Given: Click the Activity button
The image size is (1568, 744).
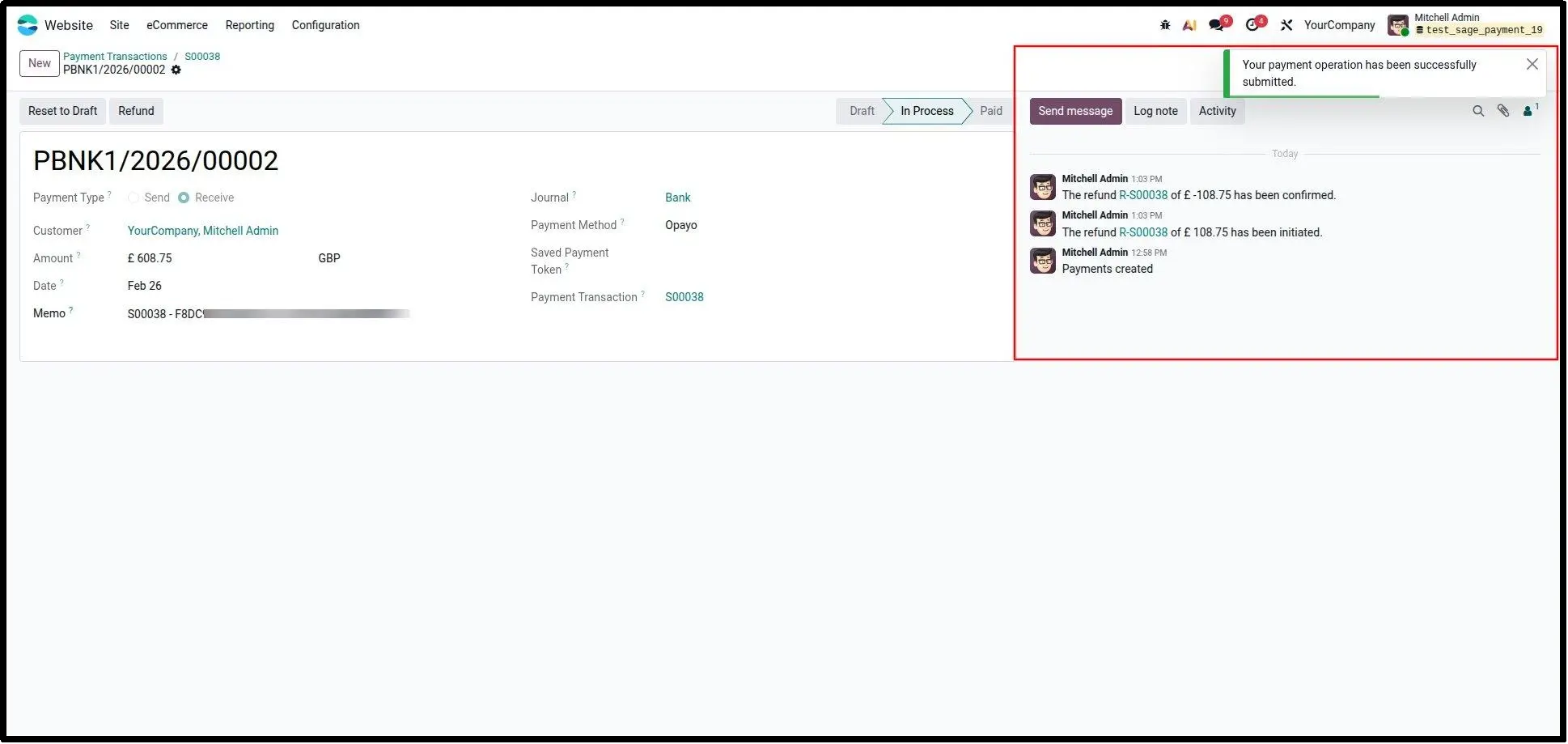Looking at the screenshot, I should [1218, 112].
